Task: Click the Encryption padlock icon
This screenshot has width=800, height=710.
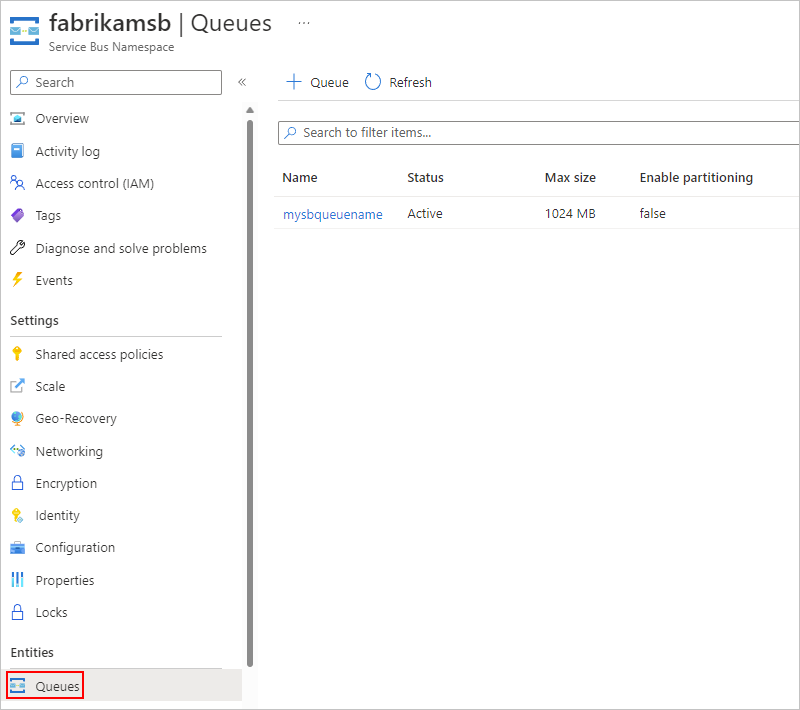Action: [x=18, y=483]
